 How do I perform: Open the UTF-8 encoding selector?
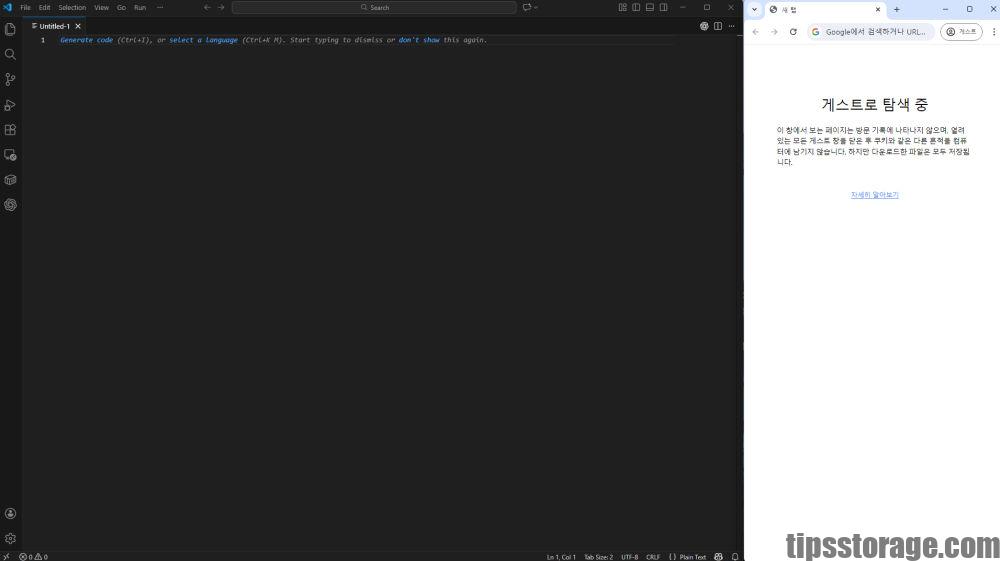(629, 556)
